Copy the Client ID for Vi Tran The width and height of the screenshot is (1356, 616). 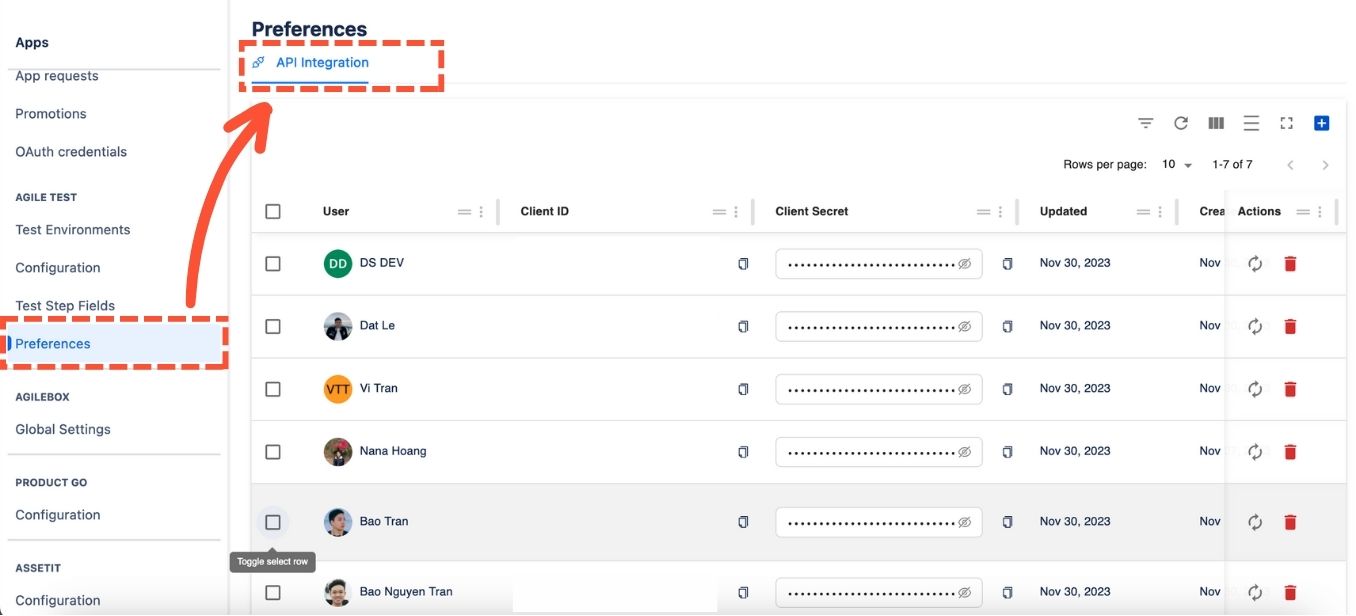click(x=743, y=389)
